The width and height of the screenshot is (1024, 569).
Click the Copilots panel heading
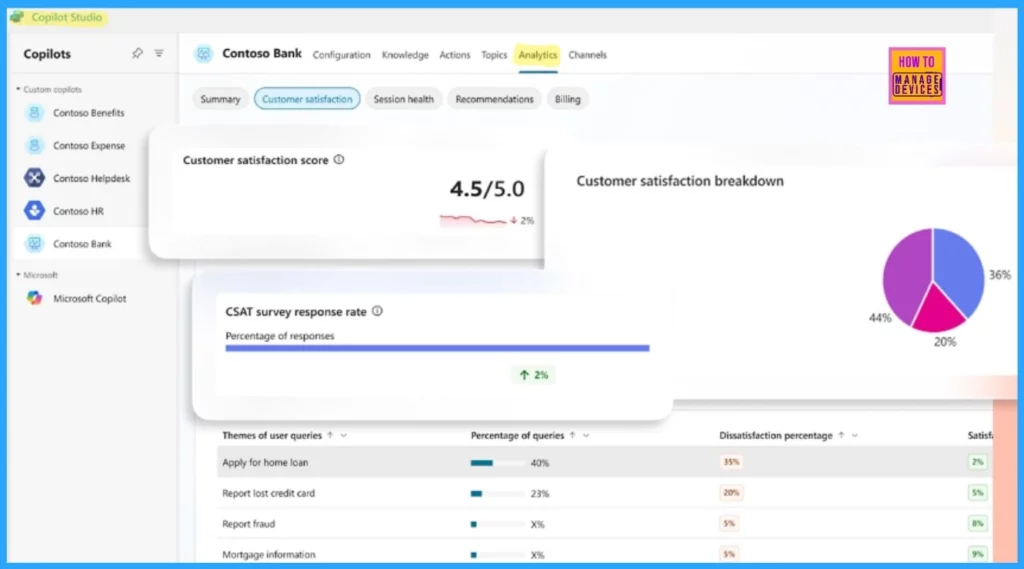coord(47,54)
